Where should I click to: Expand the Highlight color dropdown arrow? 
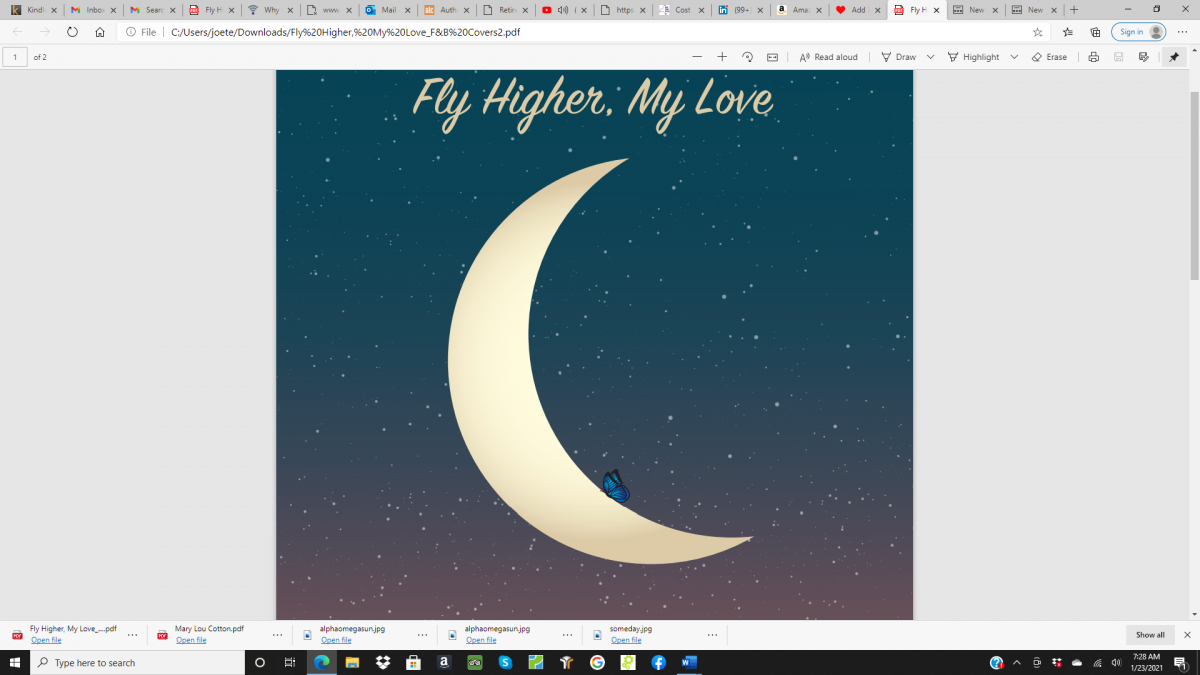click(x=1014, y=57)
